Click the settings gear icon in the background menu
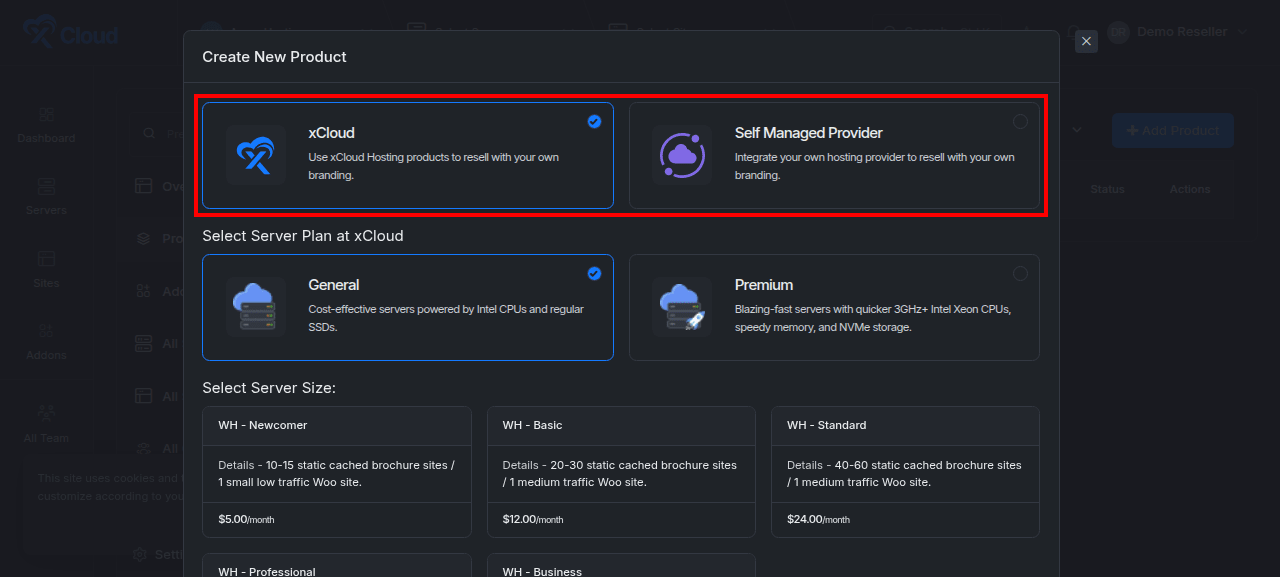 click(141, 554)
